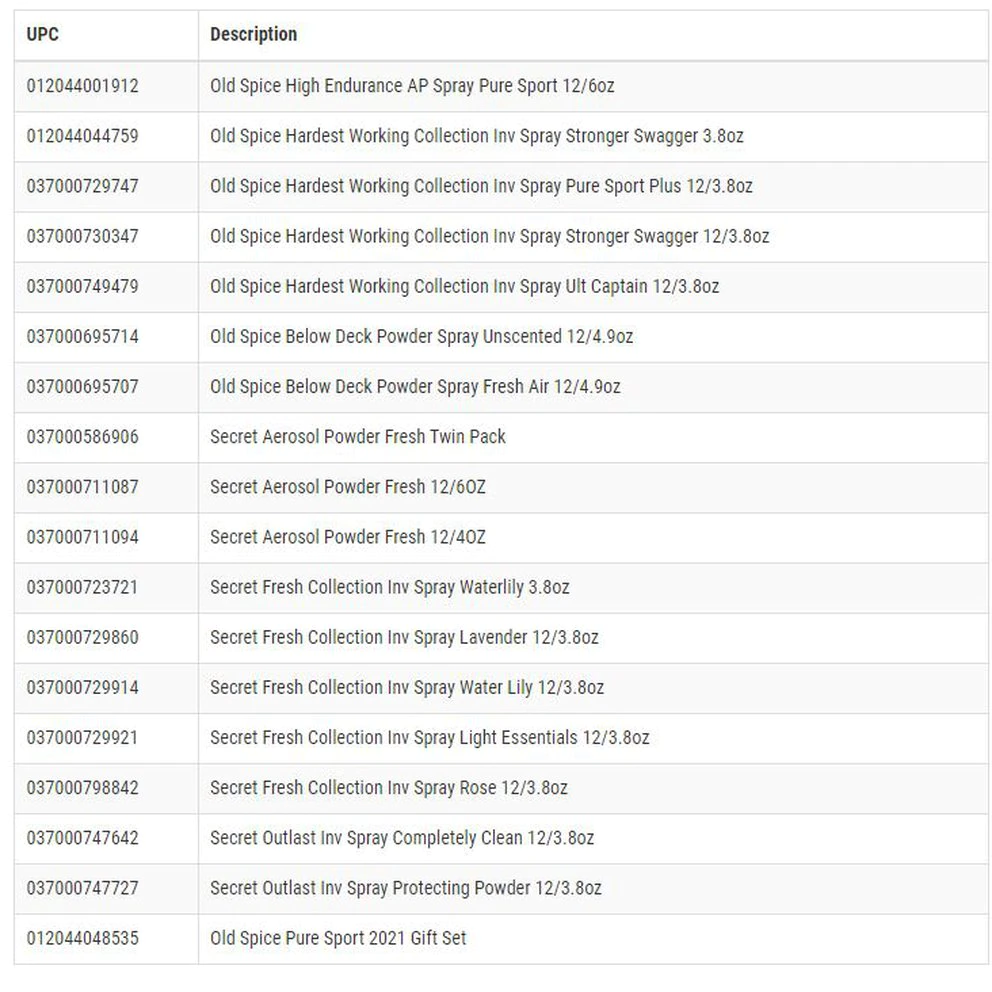
Task: Click Secret Aerosol Powder Fresh 12/4OZ
Action: click(347, 537)
